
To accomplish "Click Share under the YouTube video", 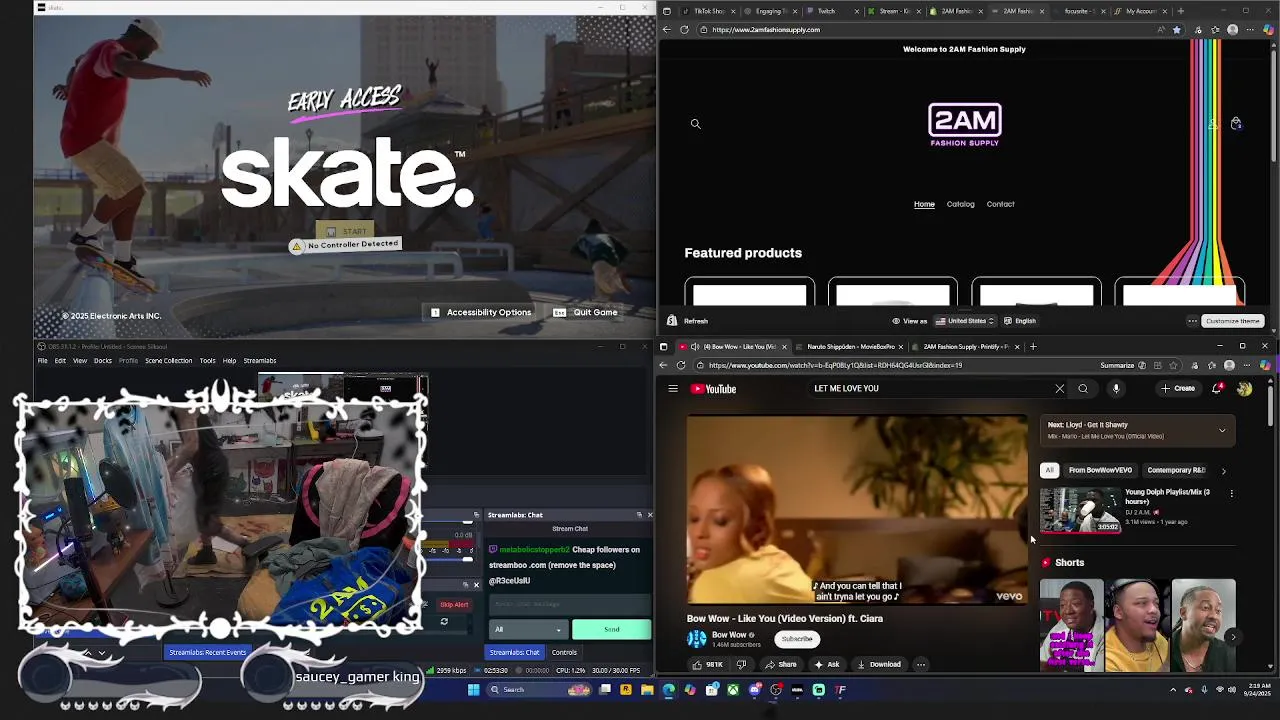I will 781,665.
